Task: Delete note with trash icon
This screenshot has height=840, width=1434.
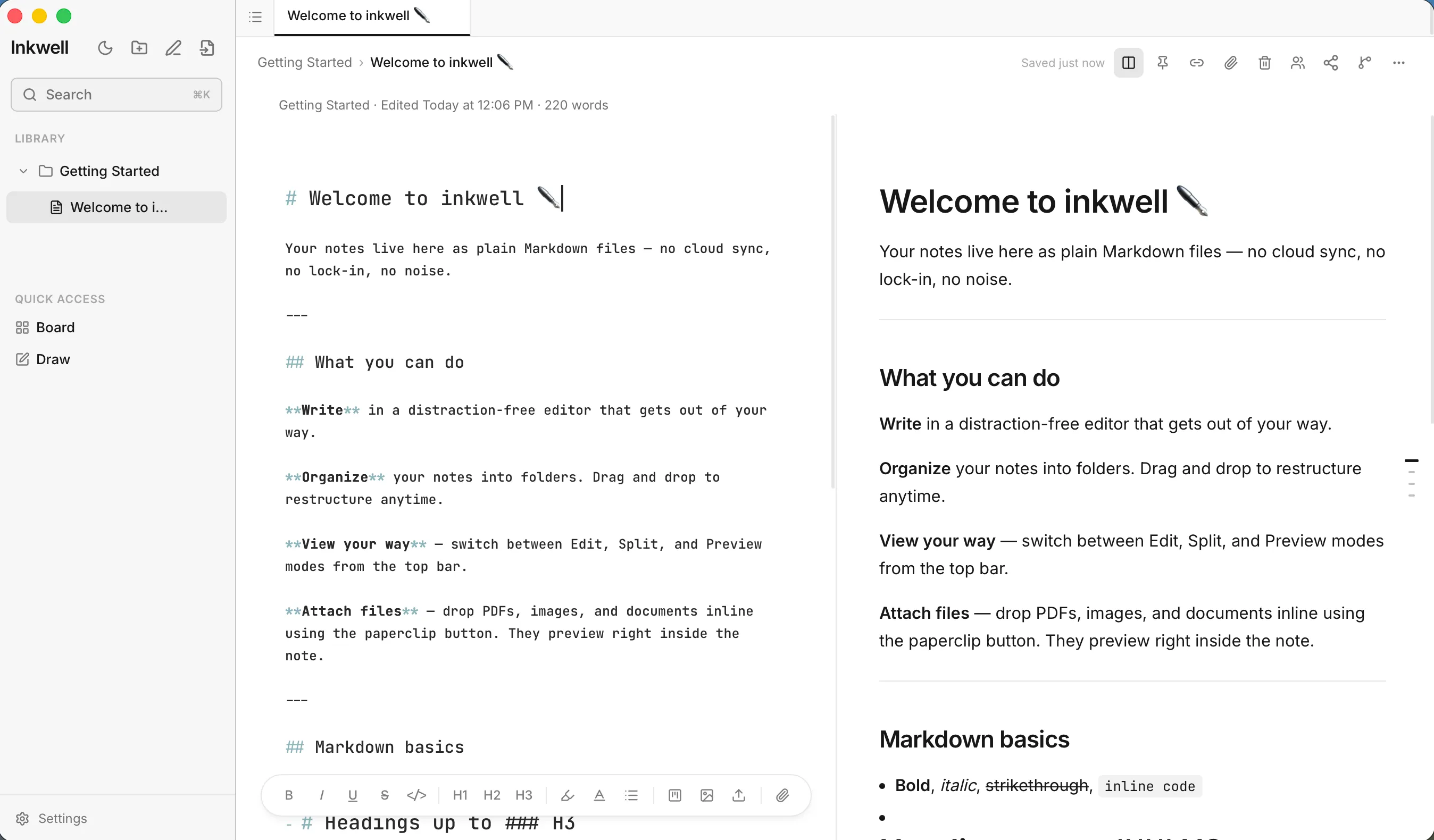Action: (x=1264, y=63)
